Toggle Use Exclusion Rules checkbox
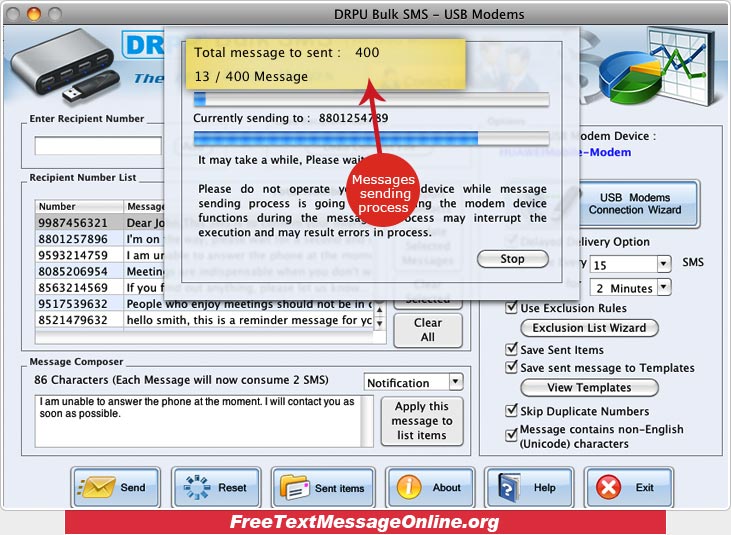This screenshot has height=535, width=731. (x=511, y=308)
